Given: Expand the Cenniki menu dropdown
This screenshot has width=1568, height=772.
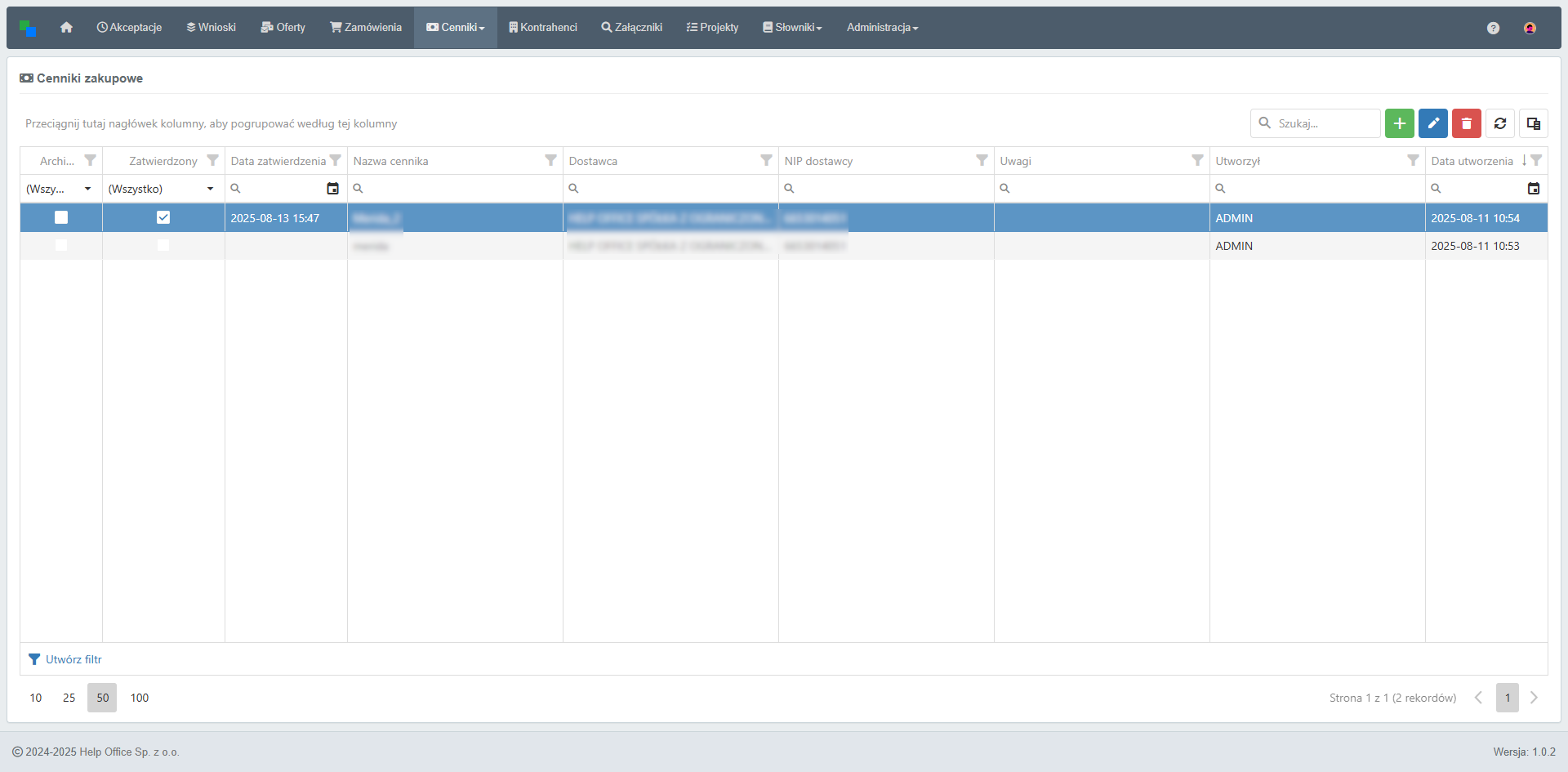Looking at the screenshot, I should pos(455,28).
